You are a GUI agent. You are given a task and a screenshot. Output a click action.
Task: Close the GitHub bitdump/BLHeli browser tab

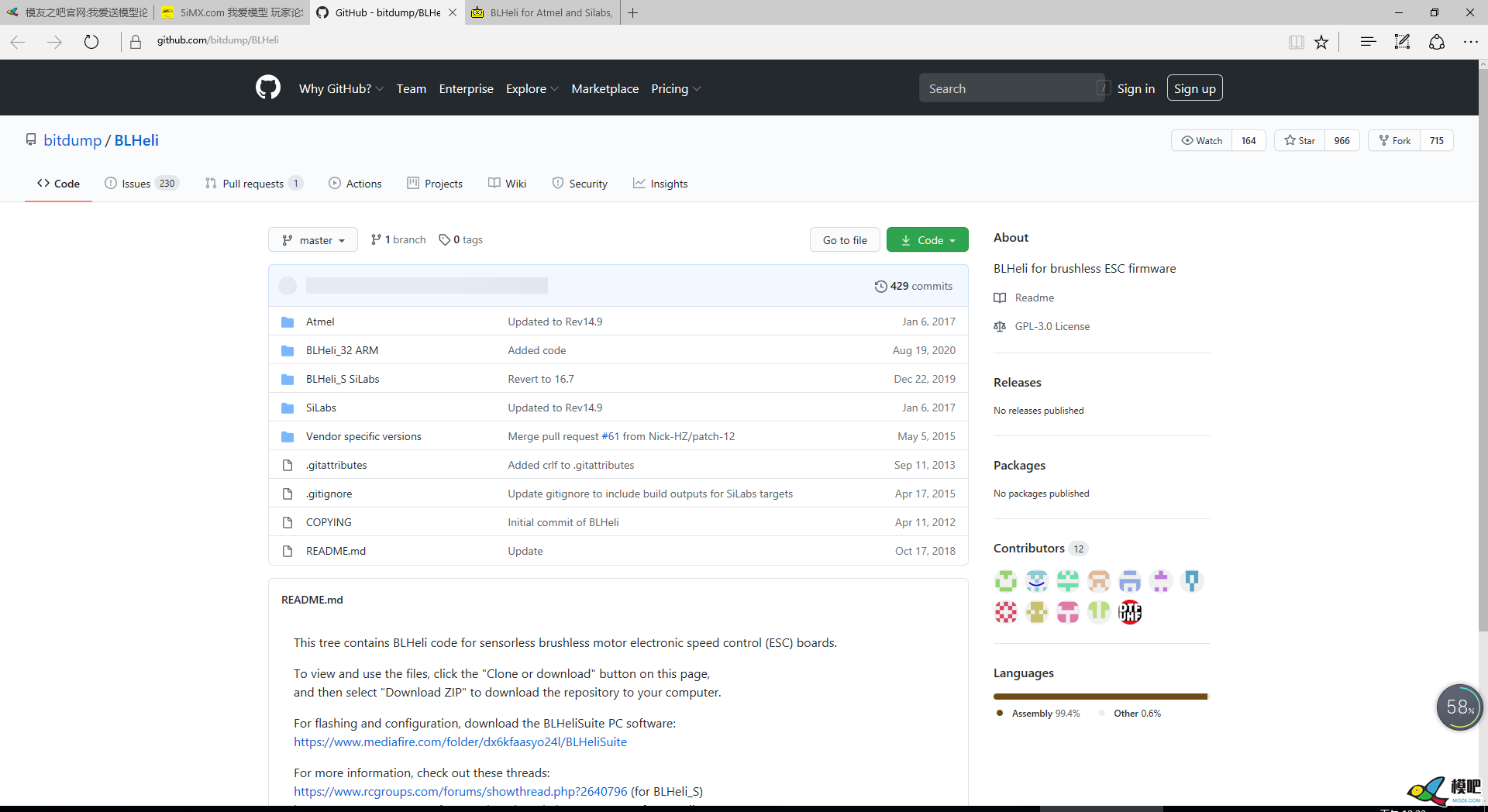453,12
